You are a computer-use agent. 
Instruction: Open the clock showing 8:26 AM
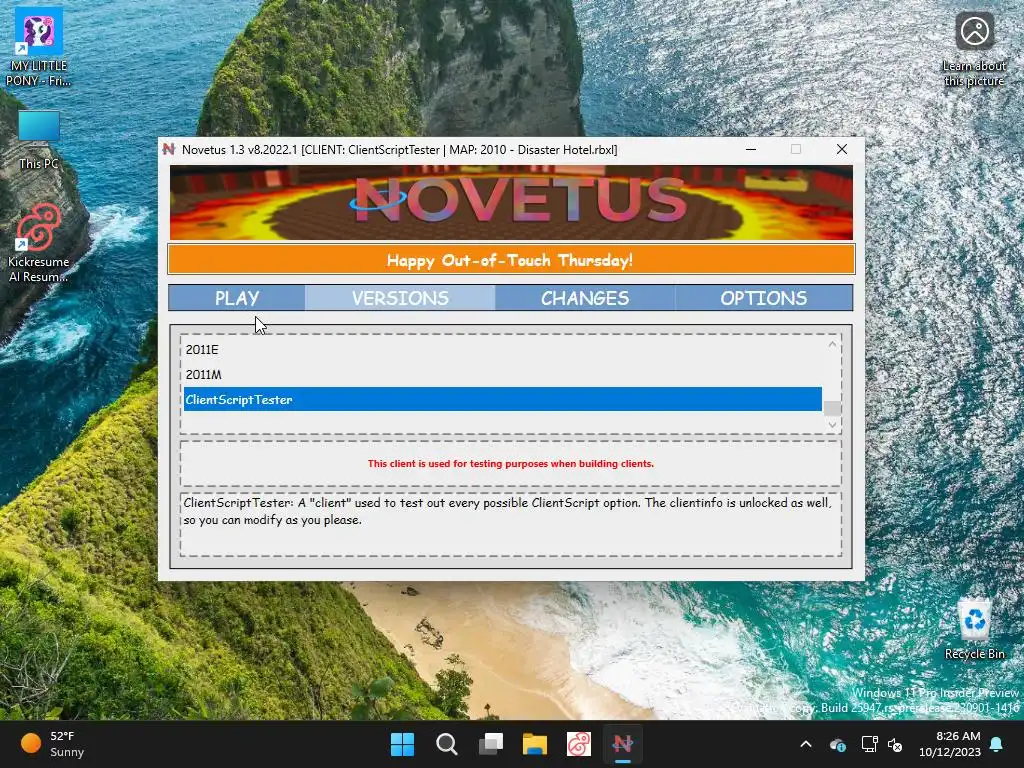tap(950, 744)
